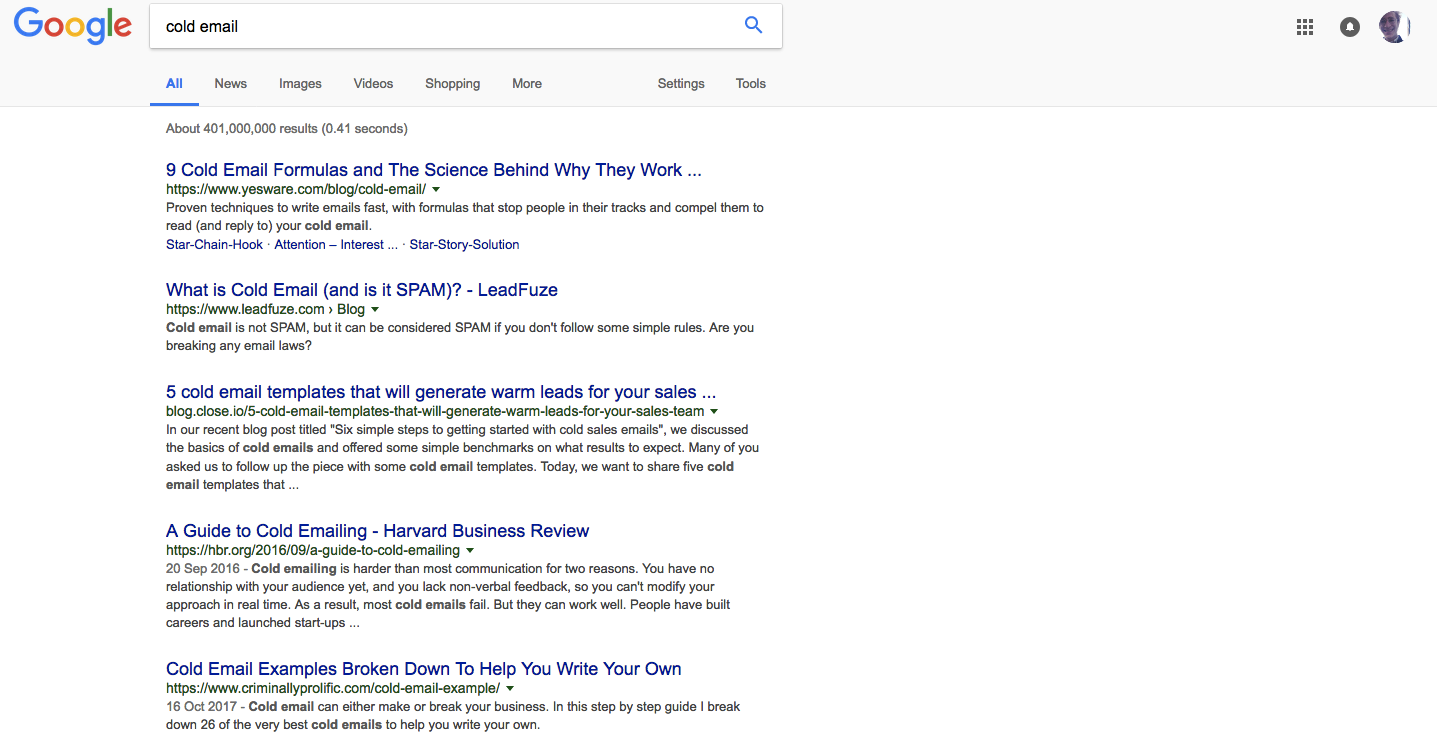The image size is (1437, 748).
Task: Open the Settings menu
Action: pyautogui.click(x=681, y=84)
